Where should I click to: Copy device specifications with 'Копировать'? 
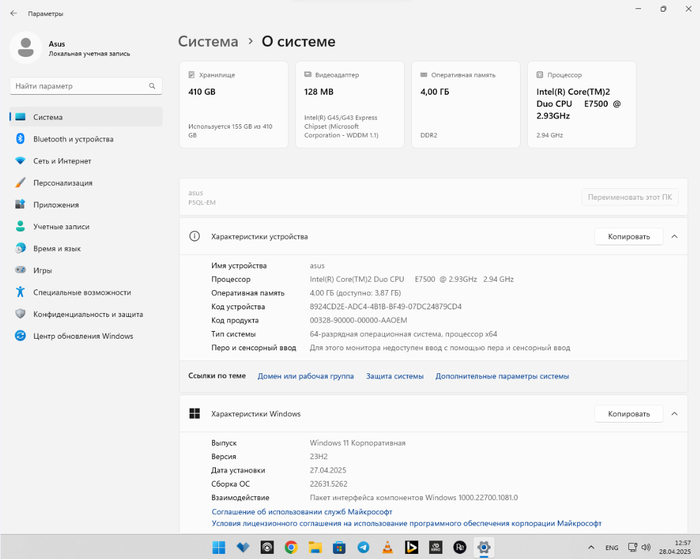tap(629, 237)
